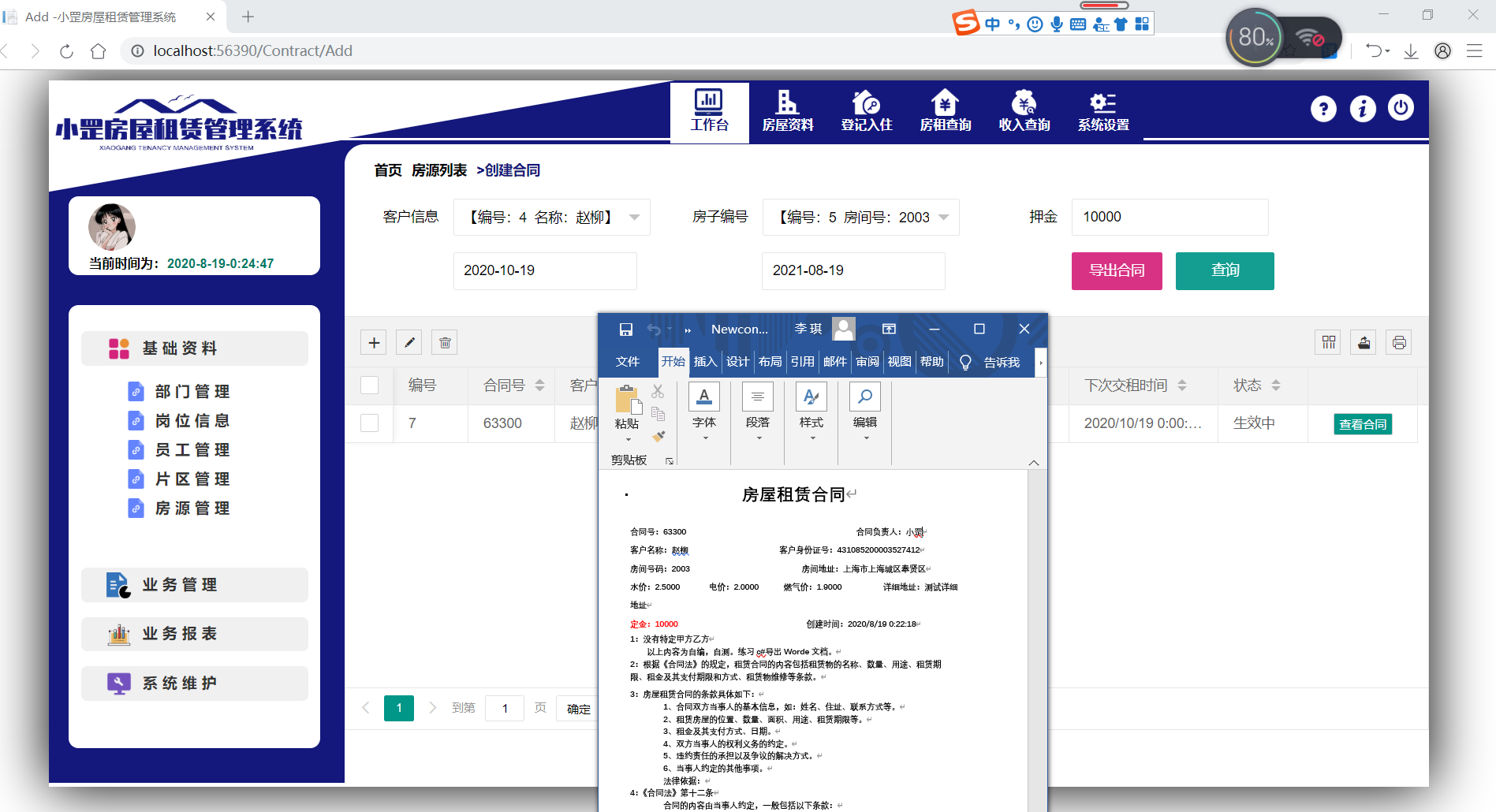Open the 收入查询 module
The height and width of the screenshot is (812, 1496).
[x=1023, y=110]
